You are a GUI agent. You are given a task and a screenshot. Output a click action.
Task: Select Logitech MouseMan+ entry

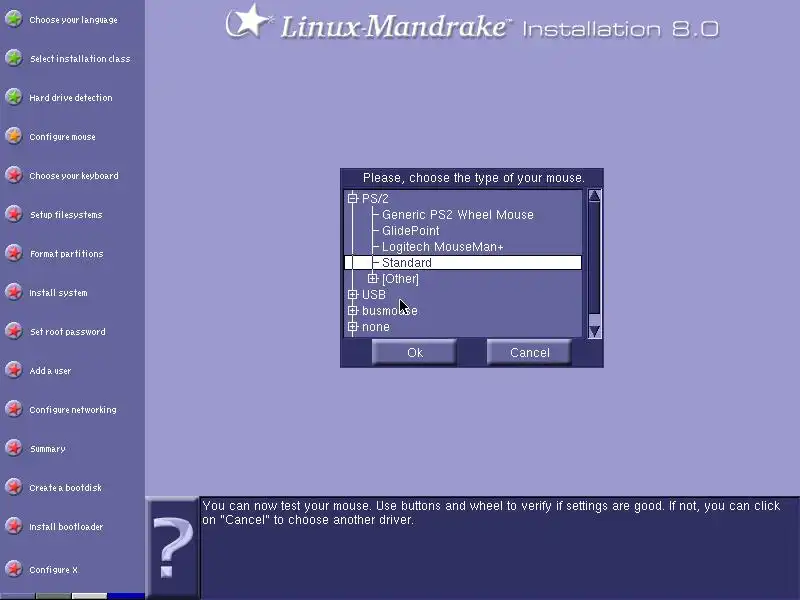tap(442, 246)
